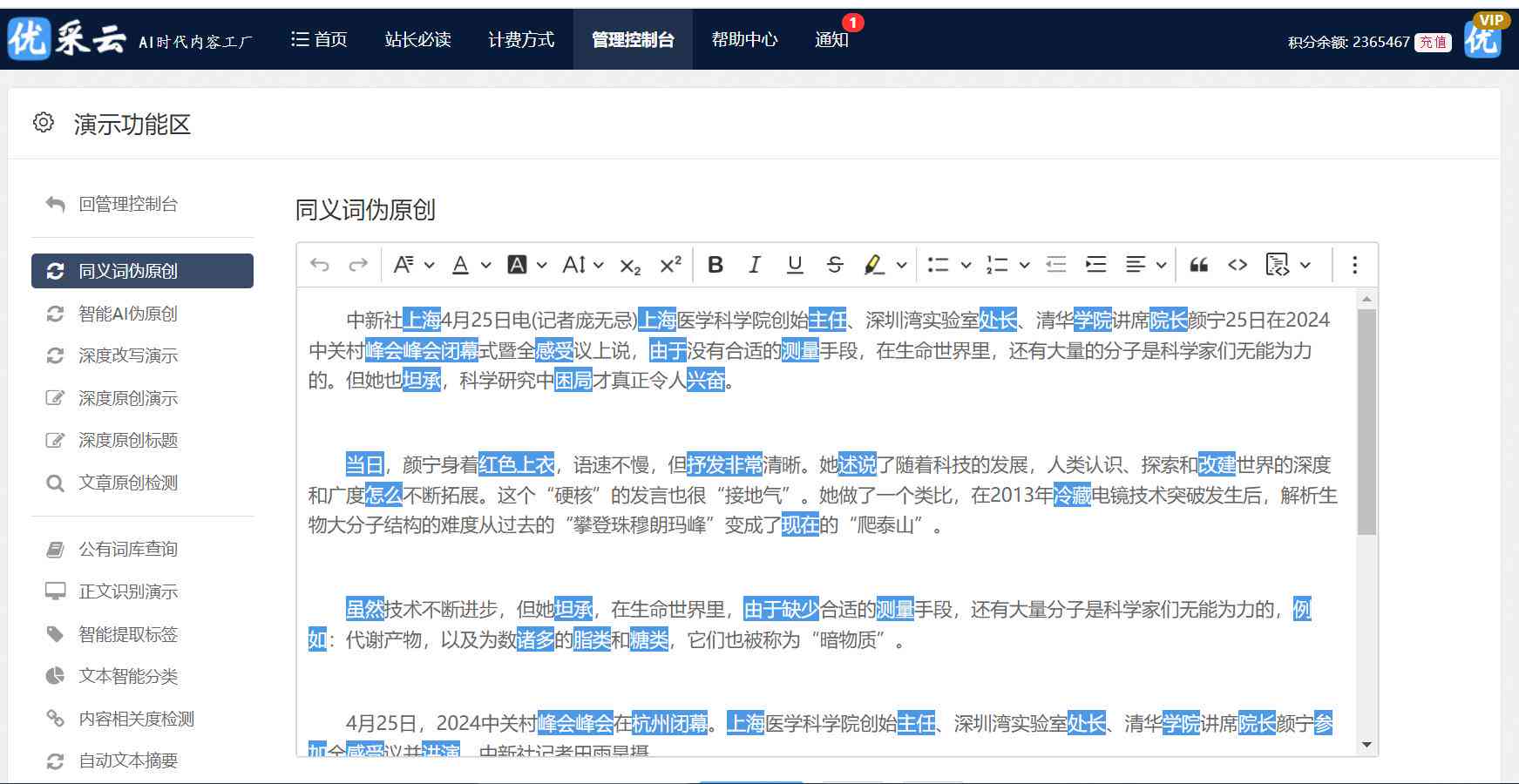Image resolution: width=1519 pixels, height=784 pixels.
Task: Apply subscript formatting
Action: pos(630,266)
